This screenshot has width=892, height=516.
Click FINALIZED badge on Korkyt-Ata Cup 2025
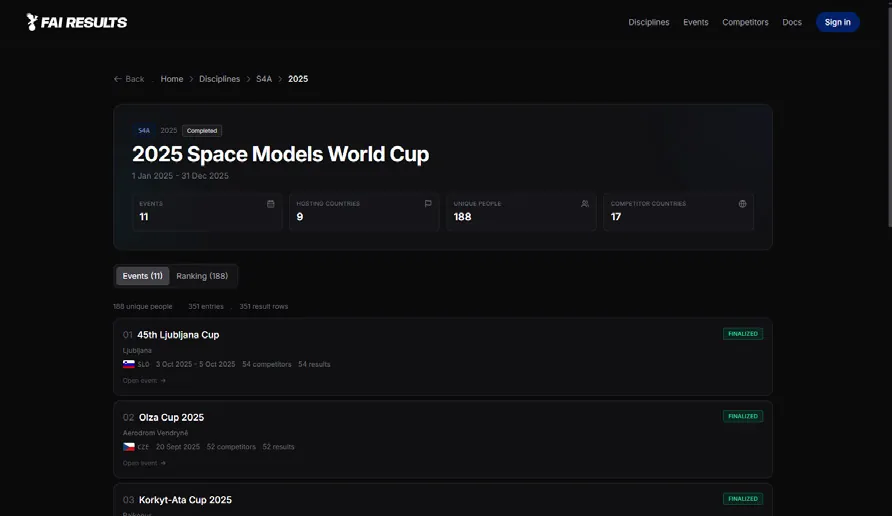pyautogui.click(x=743, y=499)
